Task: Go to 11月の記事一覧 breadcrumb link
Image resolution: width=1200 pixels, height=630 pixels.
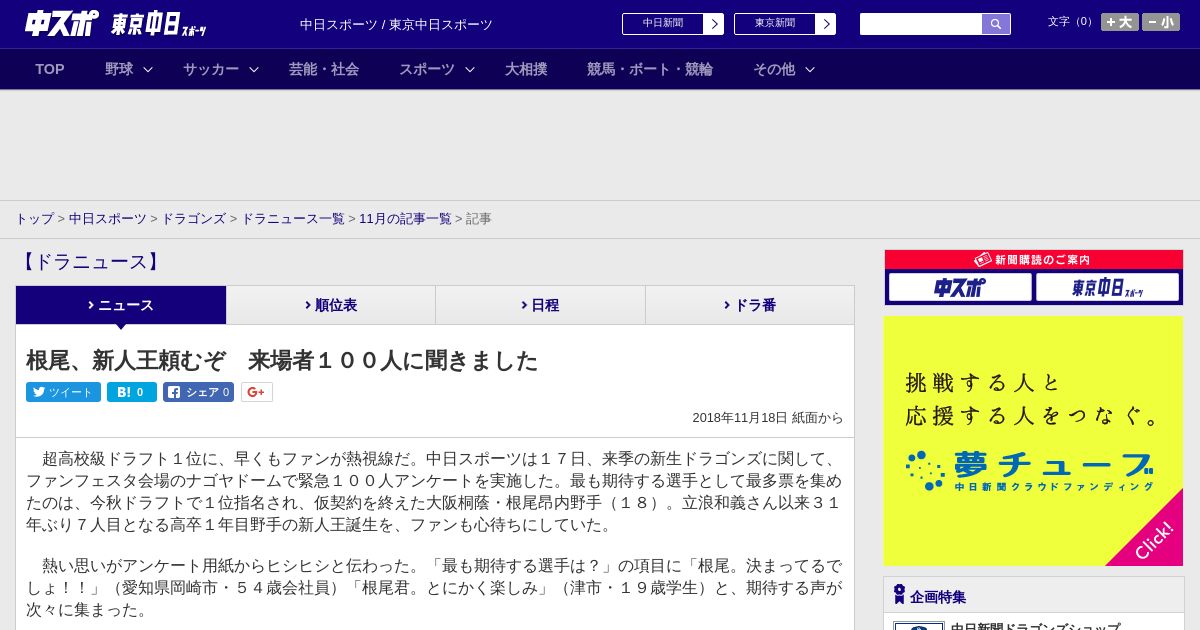Action: 405,218
